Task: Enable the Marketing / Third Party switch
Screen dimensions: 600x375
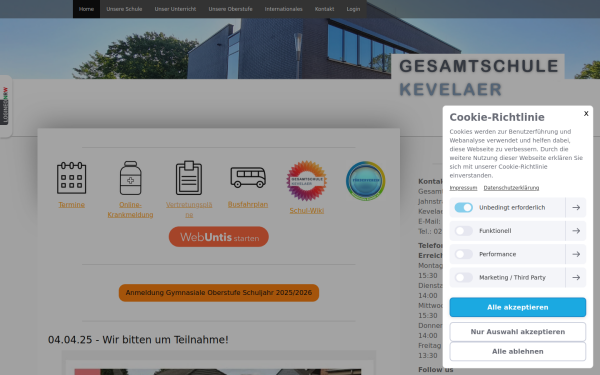Action: tap(464, 277)
